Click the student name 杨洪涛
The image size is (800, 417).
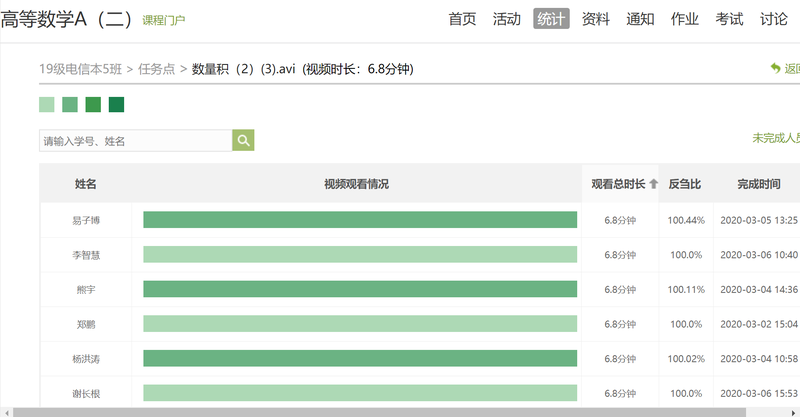click(86, 359)
